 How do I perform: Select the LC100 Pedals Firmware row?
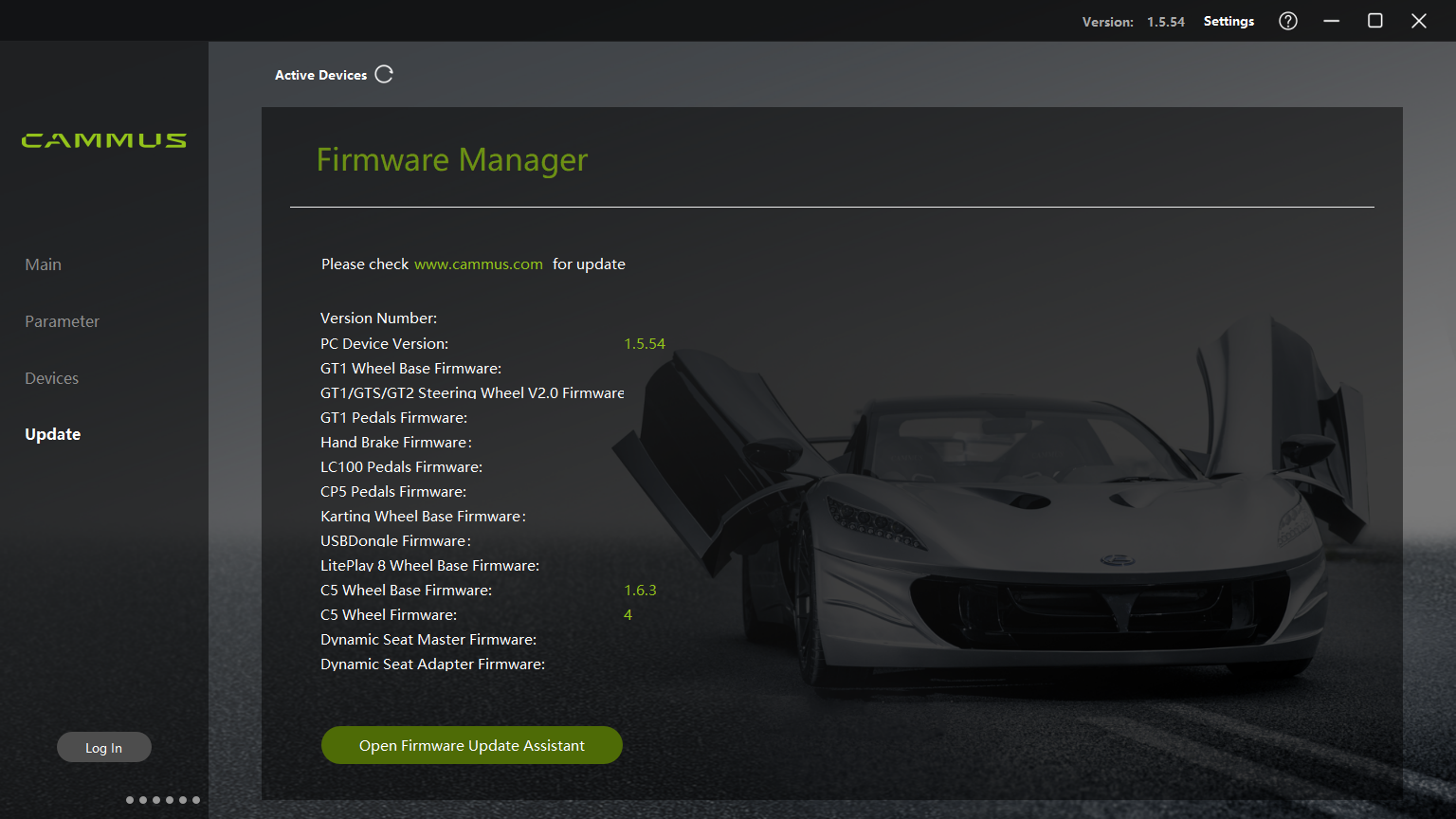[401, 466]
